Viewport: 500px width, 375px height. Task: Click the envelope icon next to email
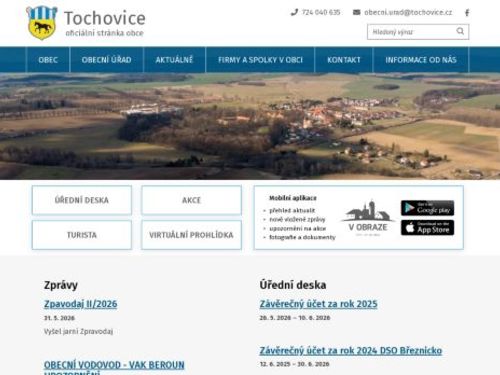tap(356, 12)
